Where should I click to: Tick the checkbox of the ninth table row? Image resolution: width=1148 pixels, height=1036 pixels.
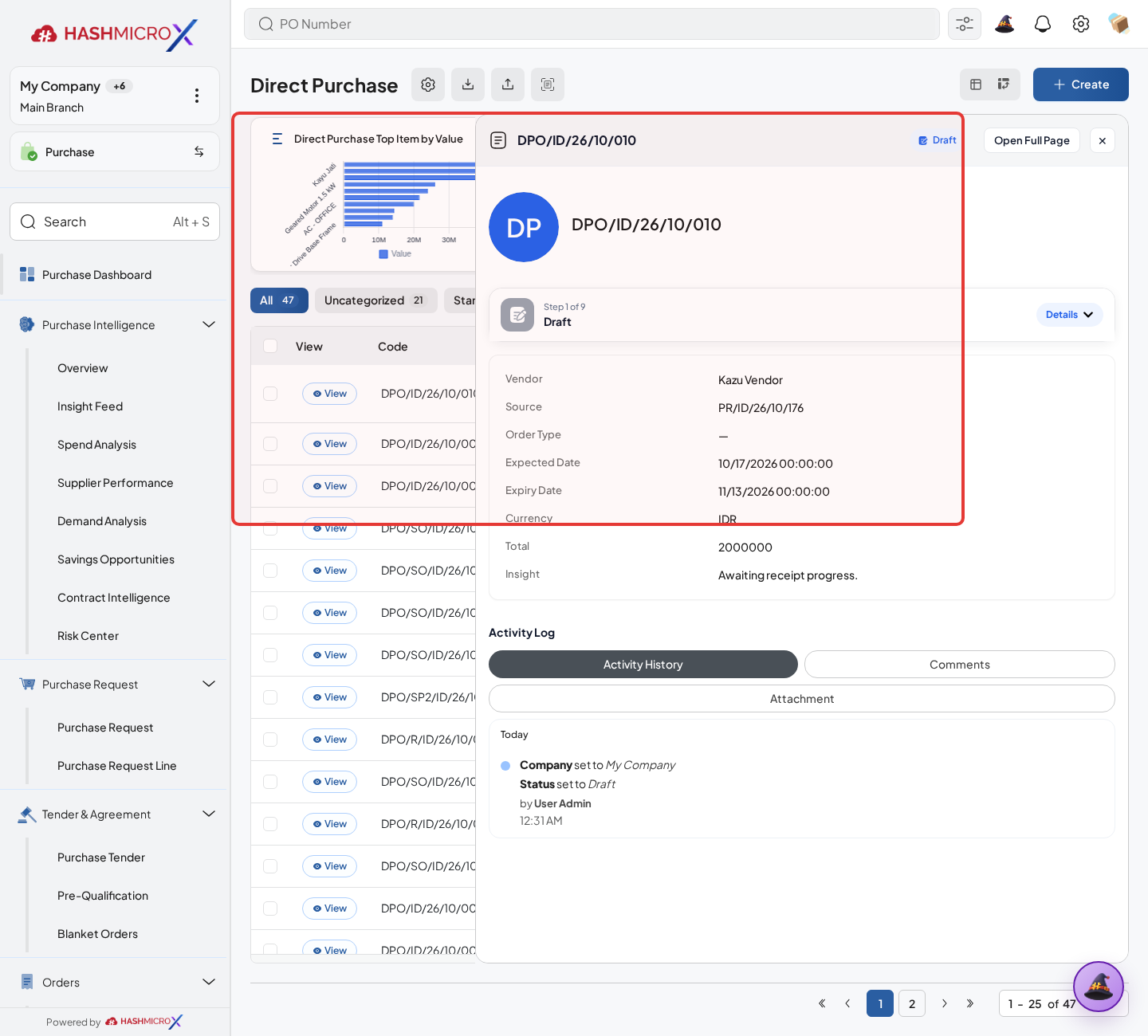click(x=270, y=740)
